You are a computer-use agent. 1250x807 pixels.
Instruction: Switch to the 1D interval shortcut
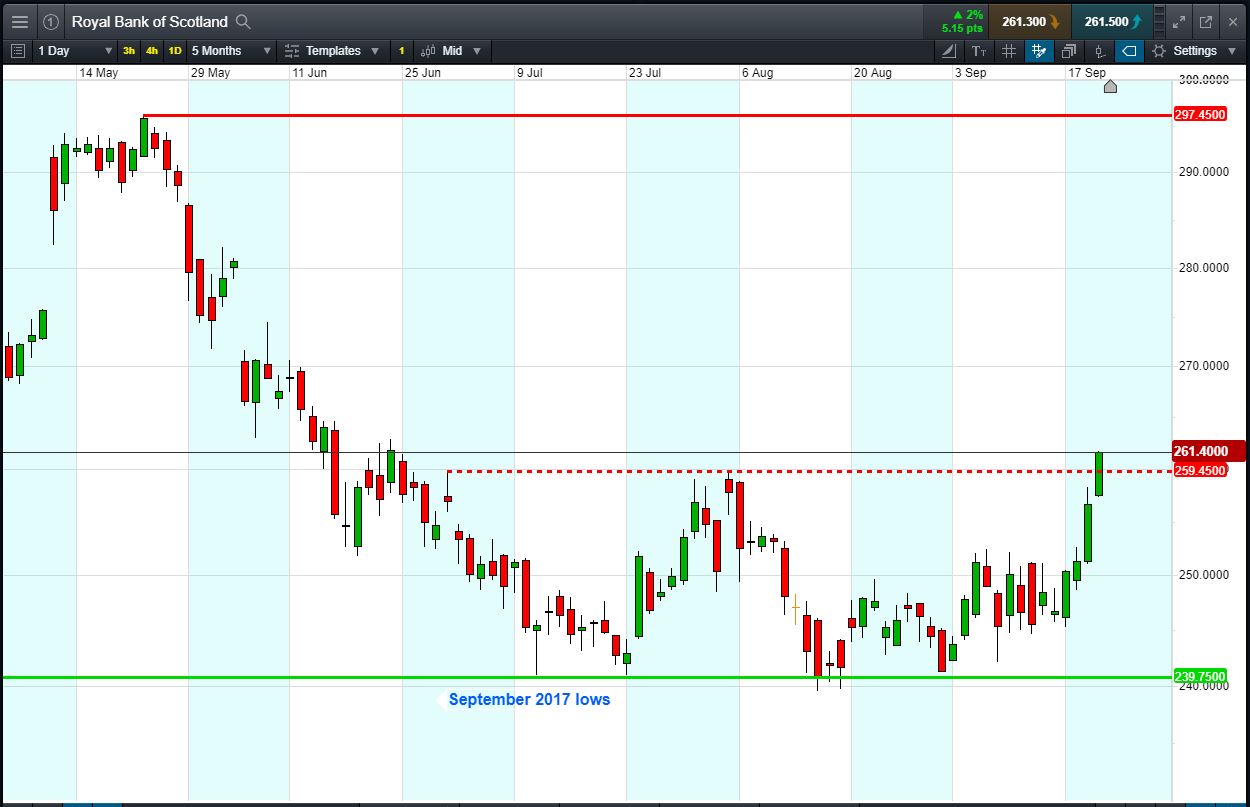[175, 51]
